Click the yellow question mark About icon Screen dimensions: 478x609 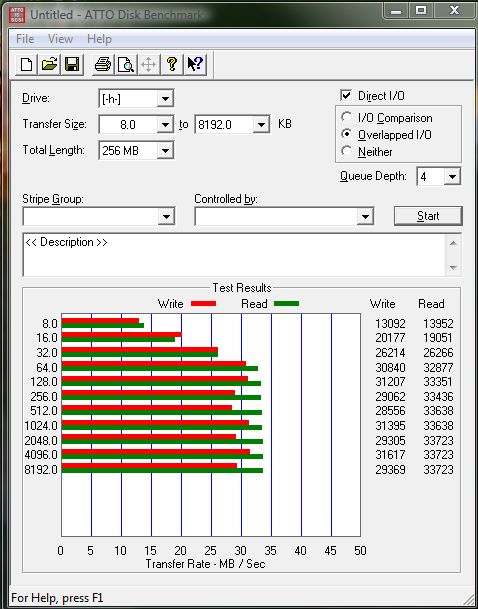(x=172, y=64)
